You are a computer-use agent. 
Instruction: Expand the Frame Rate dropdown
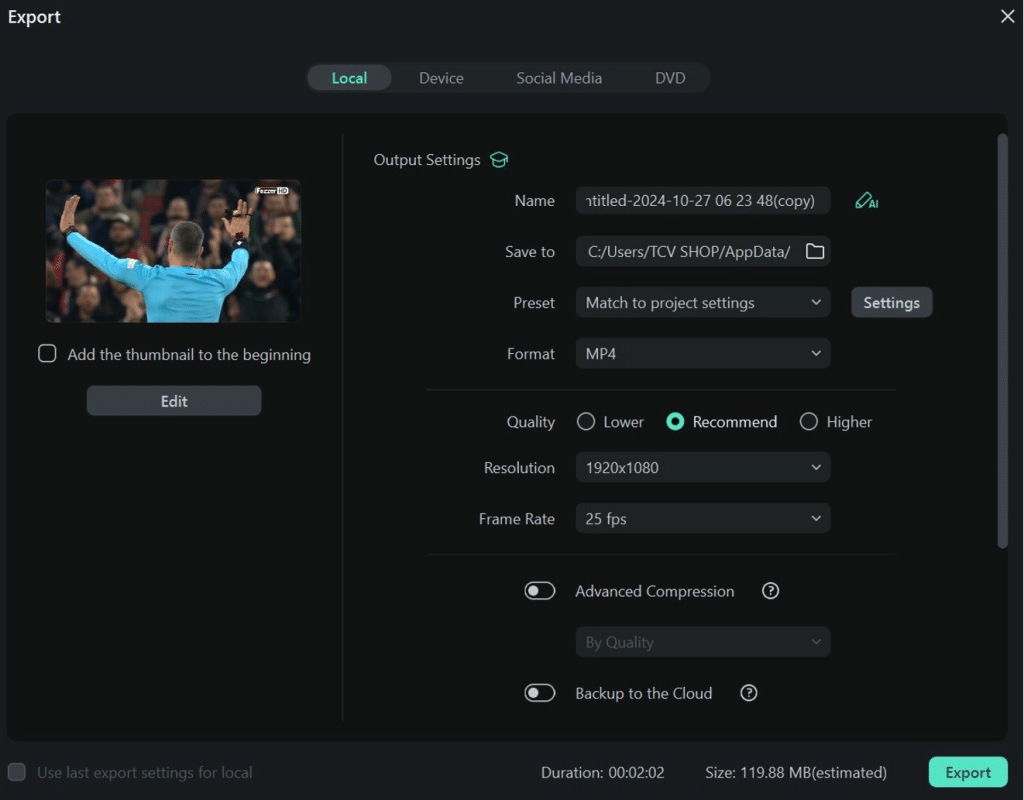(702, 519)
